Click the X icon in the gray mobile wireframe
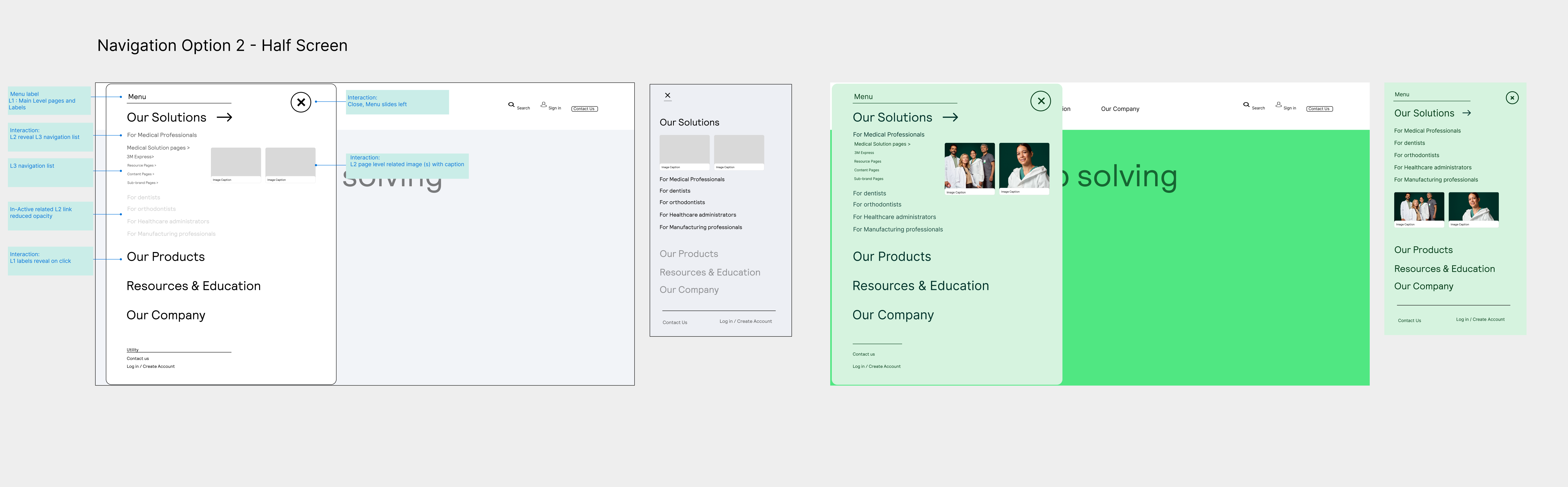Image resolution: width=1568 pixels, height=487 pixels. point(668,96)
